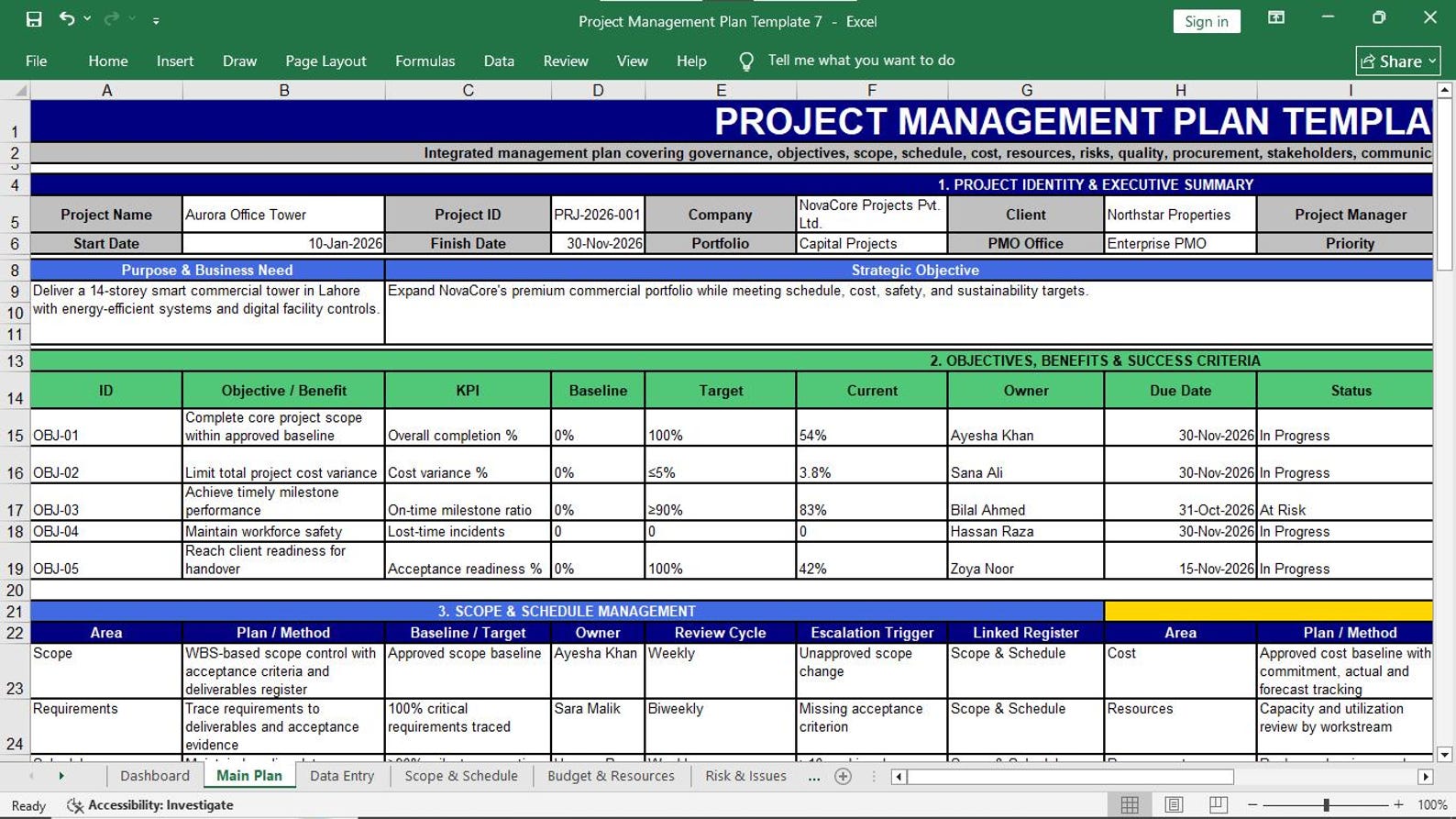Image resolution: width=1456 pixels, height=819 pixels.
Task: Click the horizontal scrollbar right arrow
Action: [1425, 777]
